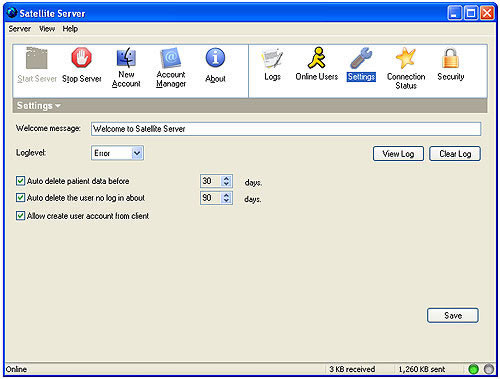The height and width of the screenshot is (379, 500).
Task: Click the 30 days number field
Action: point(211,181)
